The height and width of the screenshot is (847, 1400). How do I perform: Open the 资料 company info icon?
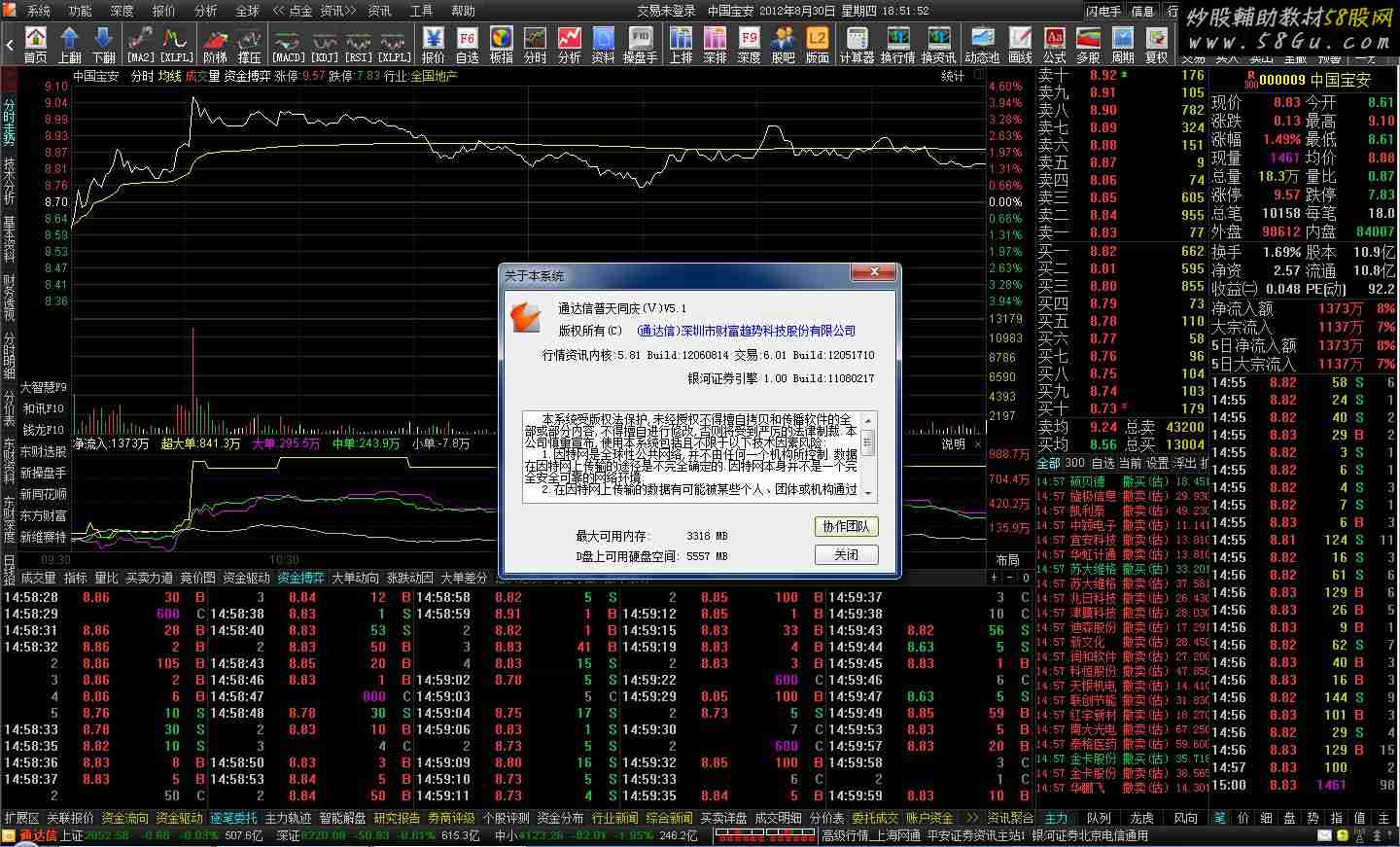(x=604, y=45)
